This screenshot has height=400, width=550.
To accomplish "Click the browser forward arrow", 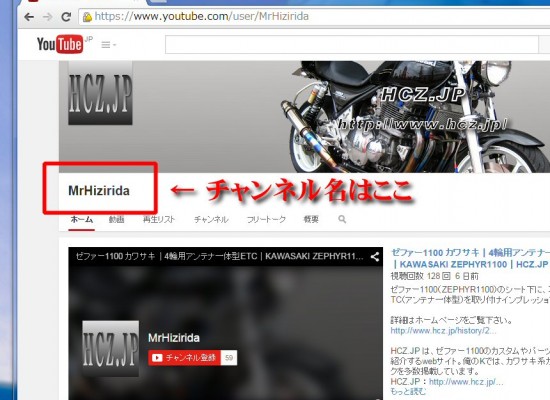I will coord(47,17).
